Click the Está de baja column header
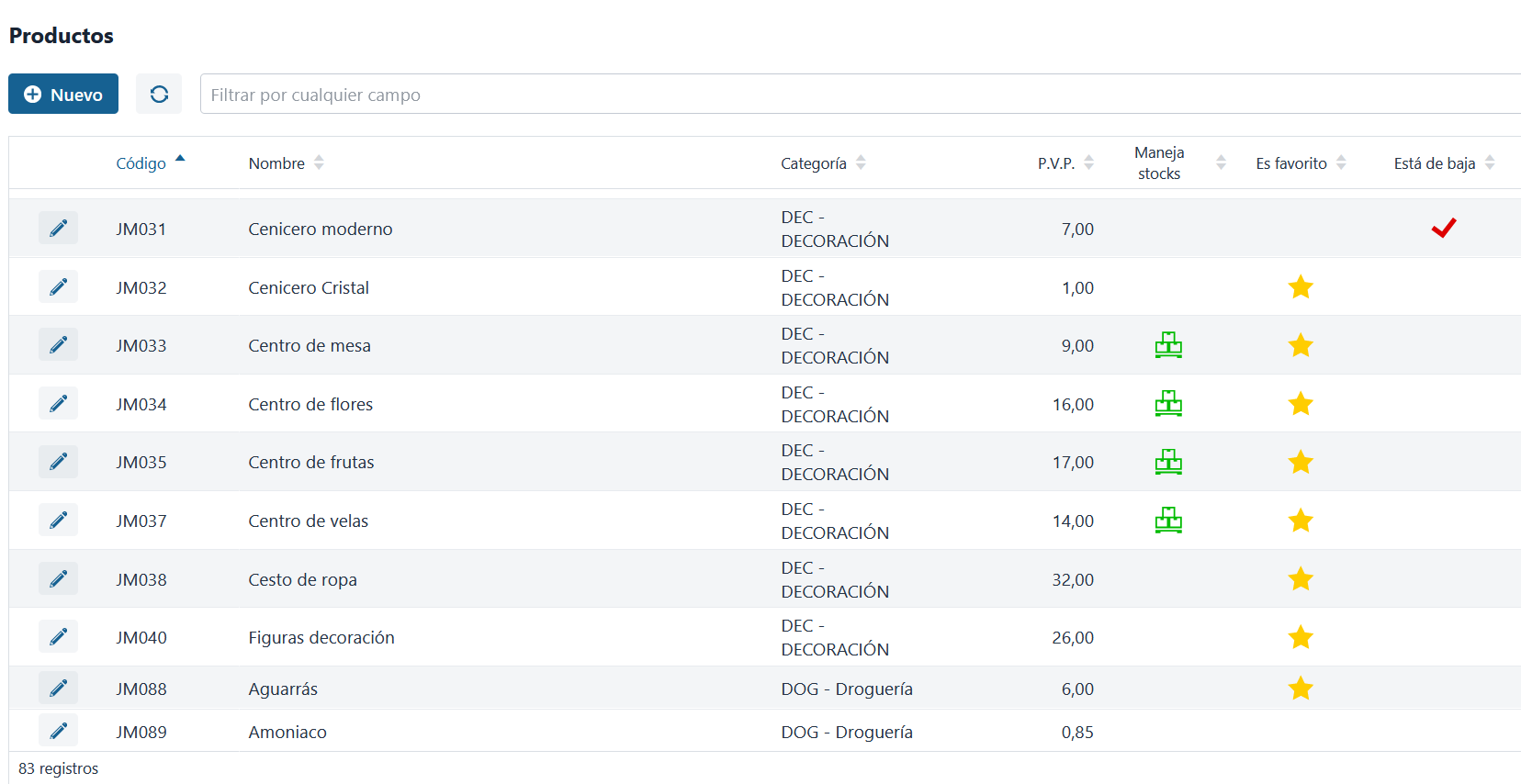This screenshot has height=784, width=1521. pos(1434,163)
